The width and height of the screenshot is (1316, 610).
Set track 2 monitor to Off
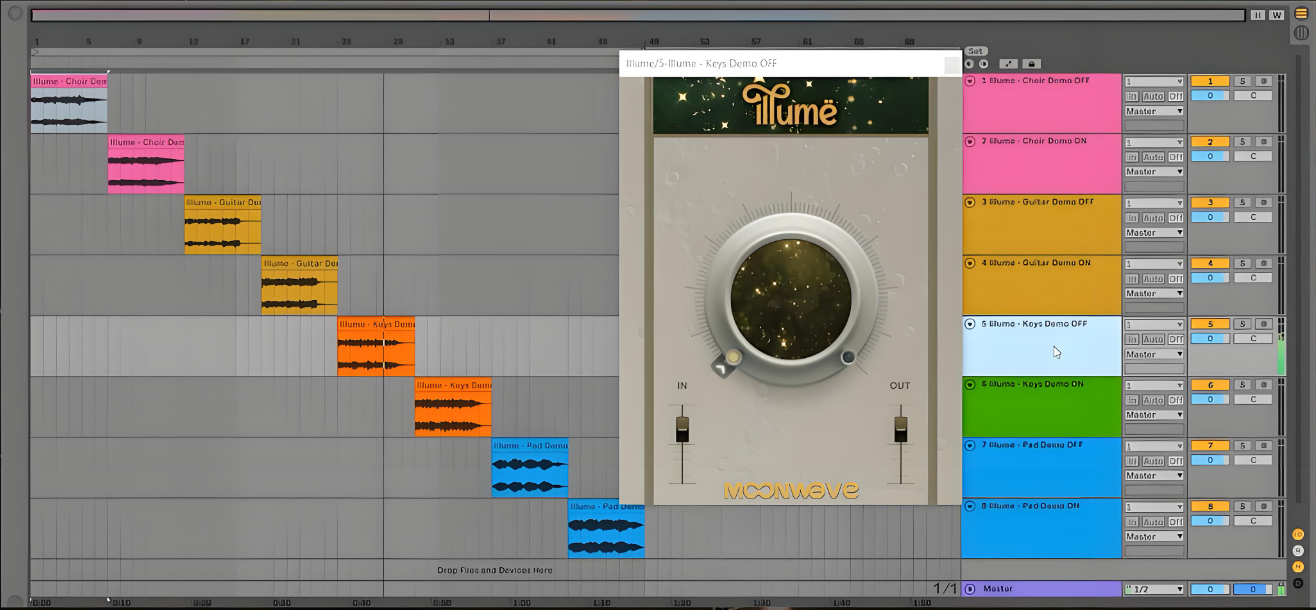(x=1176, y=157)
